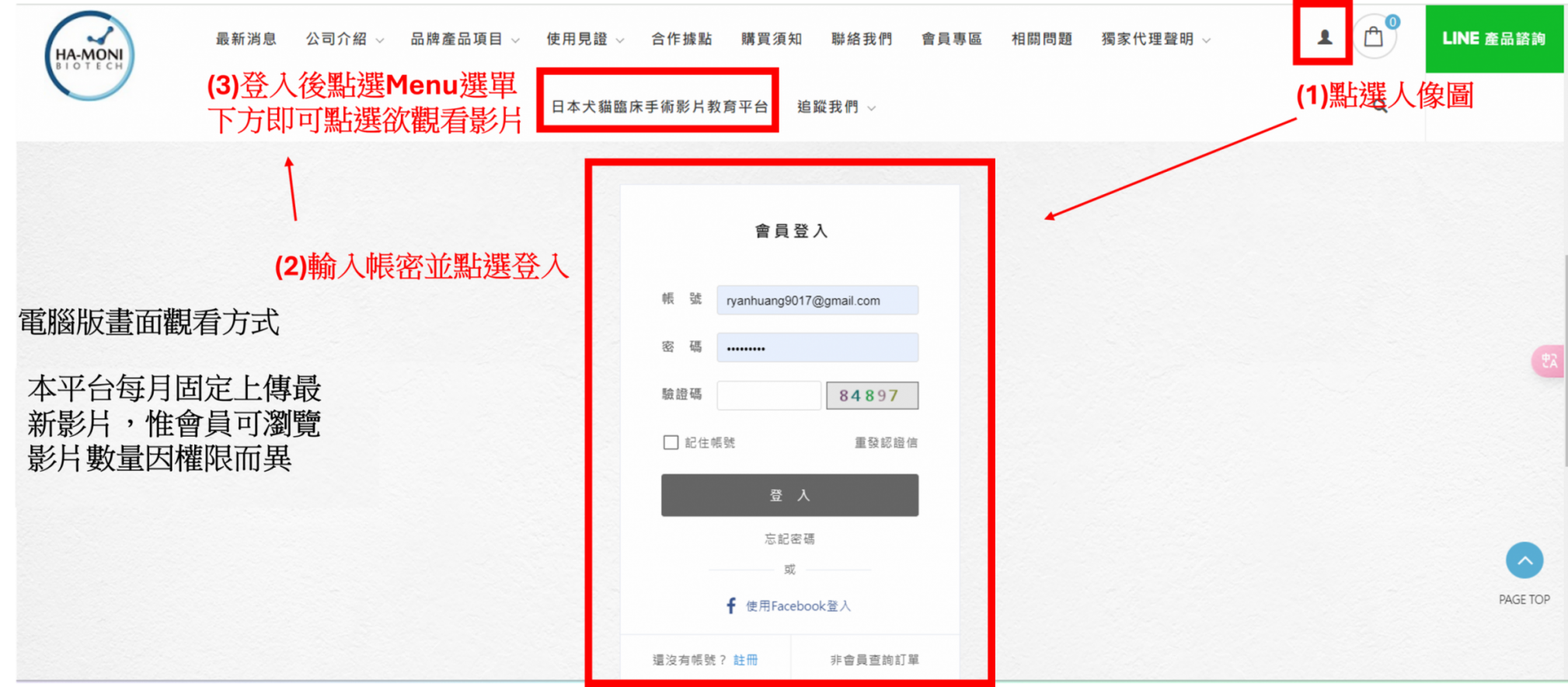Expand the 品牌產品項目 dropdown arrow

click(x=515, y=40)
